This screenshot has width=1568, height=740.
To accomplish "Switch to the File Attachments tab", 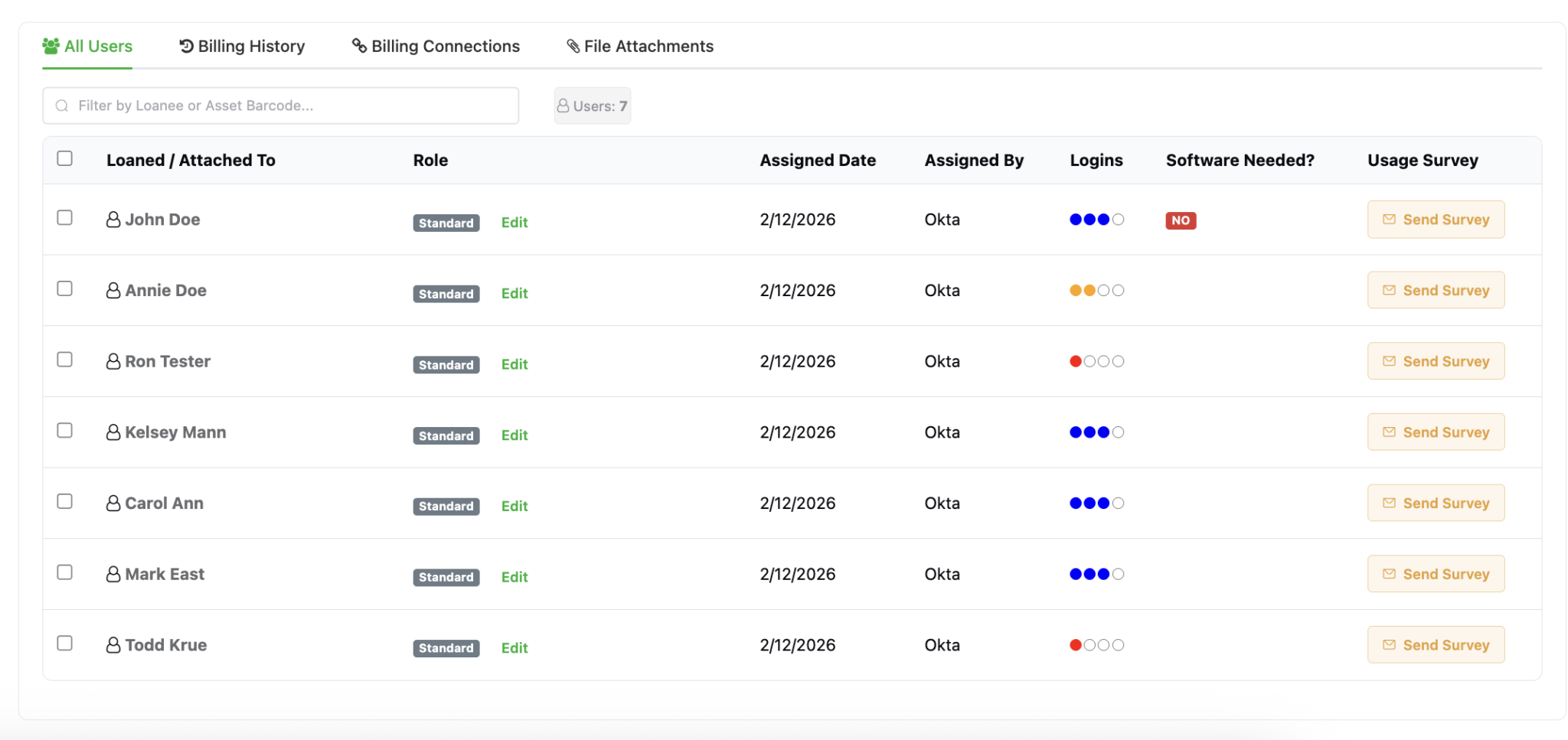I will point(640,46).
